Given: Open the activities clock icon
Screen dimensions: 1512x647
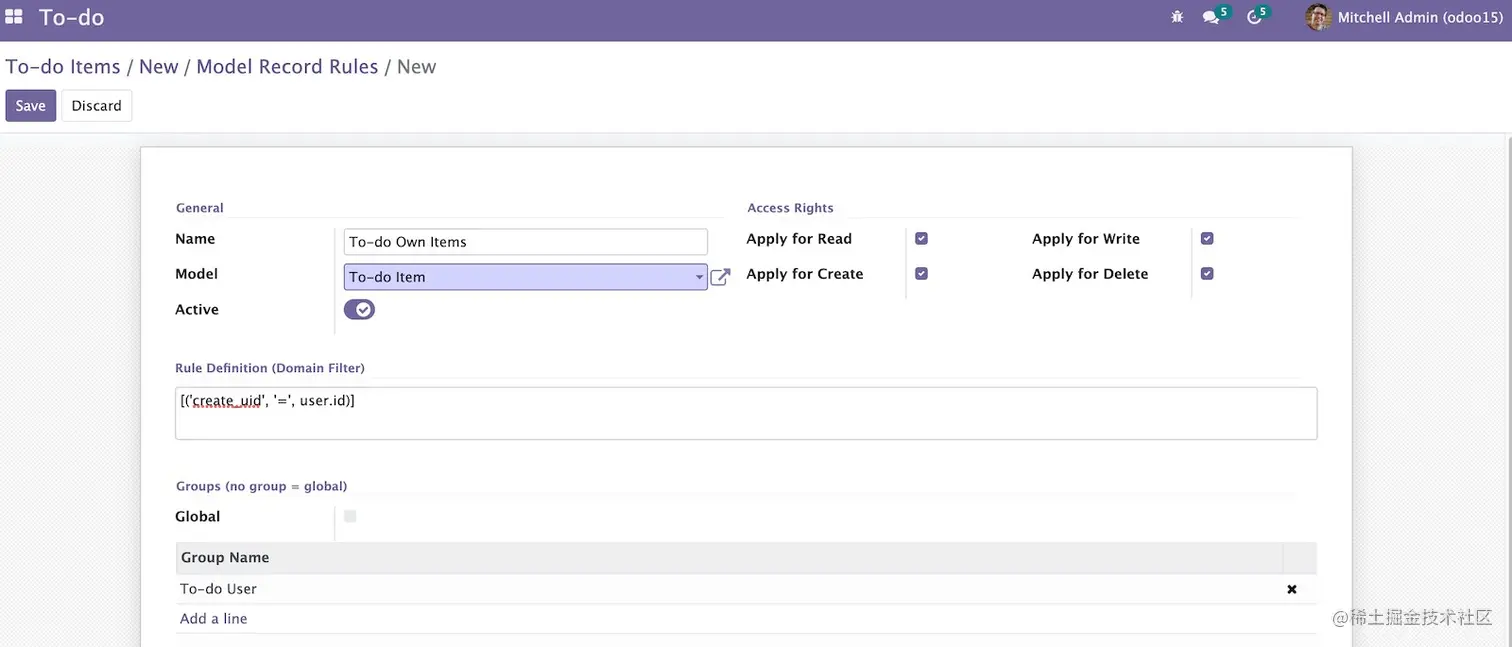Looking at the screenshot, I should (1255, 17).
